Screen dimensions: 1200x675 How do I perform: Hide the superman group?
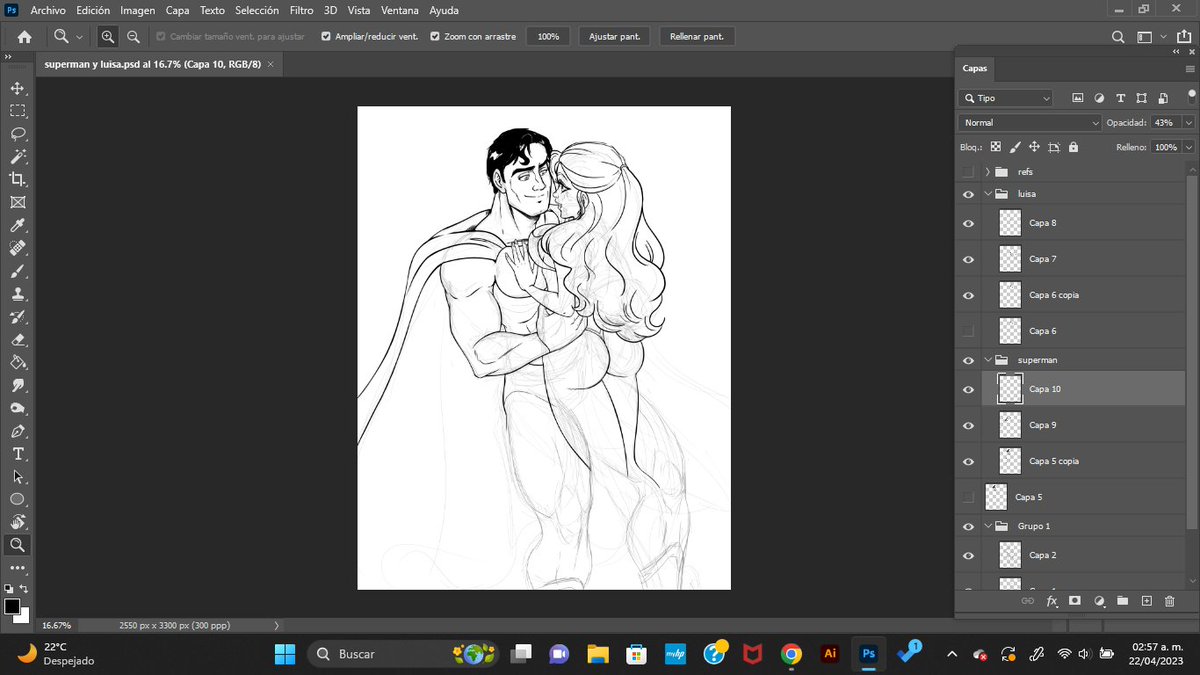[968, 360]
